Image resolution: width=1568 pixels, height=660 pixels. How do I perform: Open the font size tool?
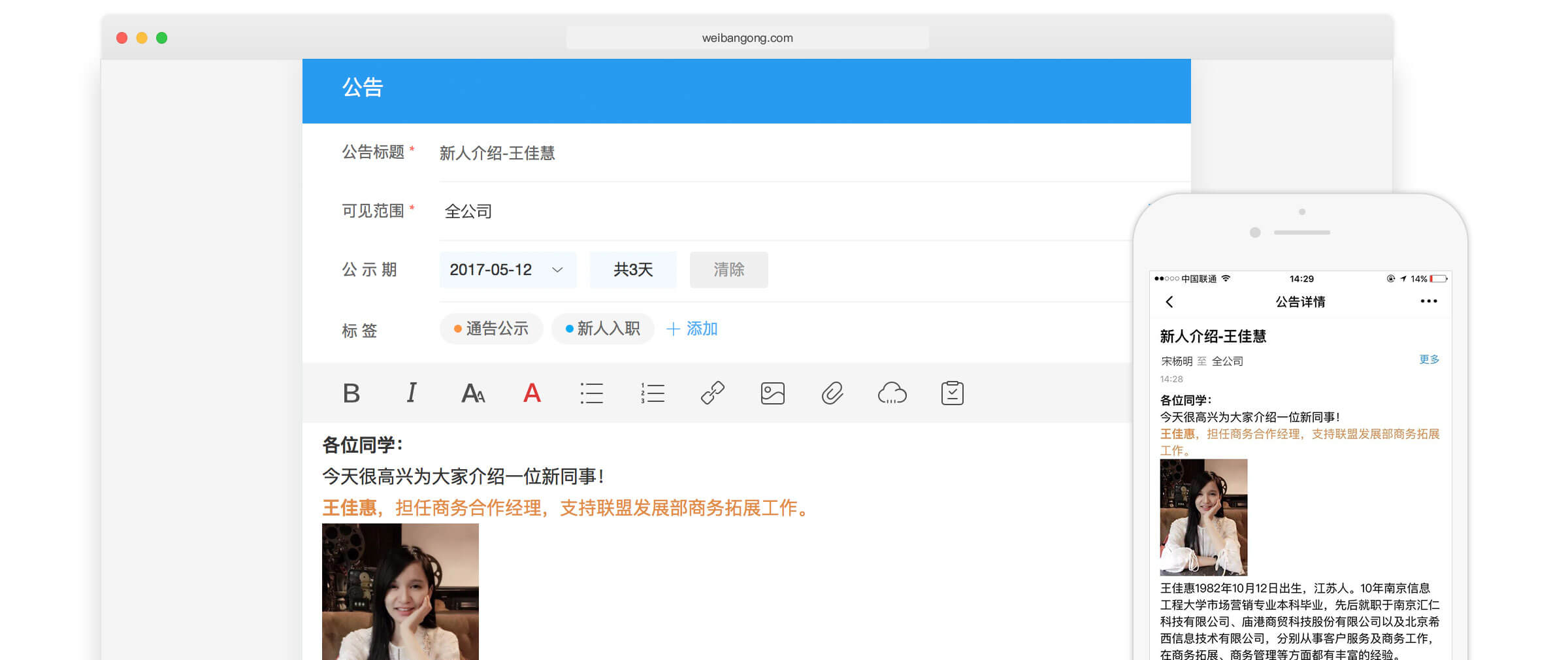(473, 393)
